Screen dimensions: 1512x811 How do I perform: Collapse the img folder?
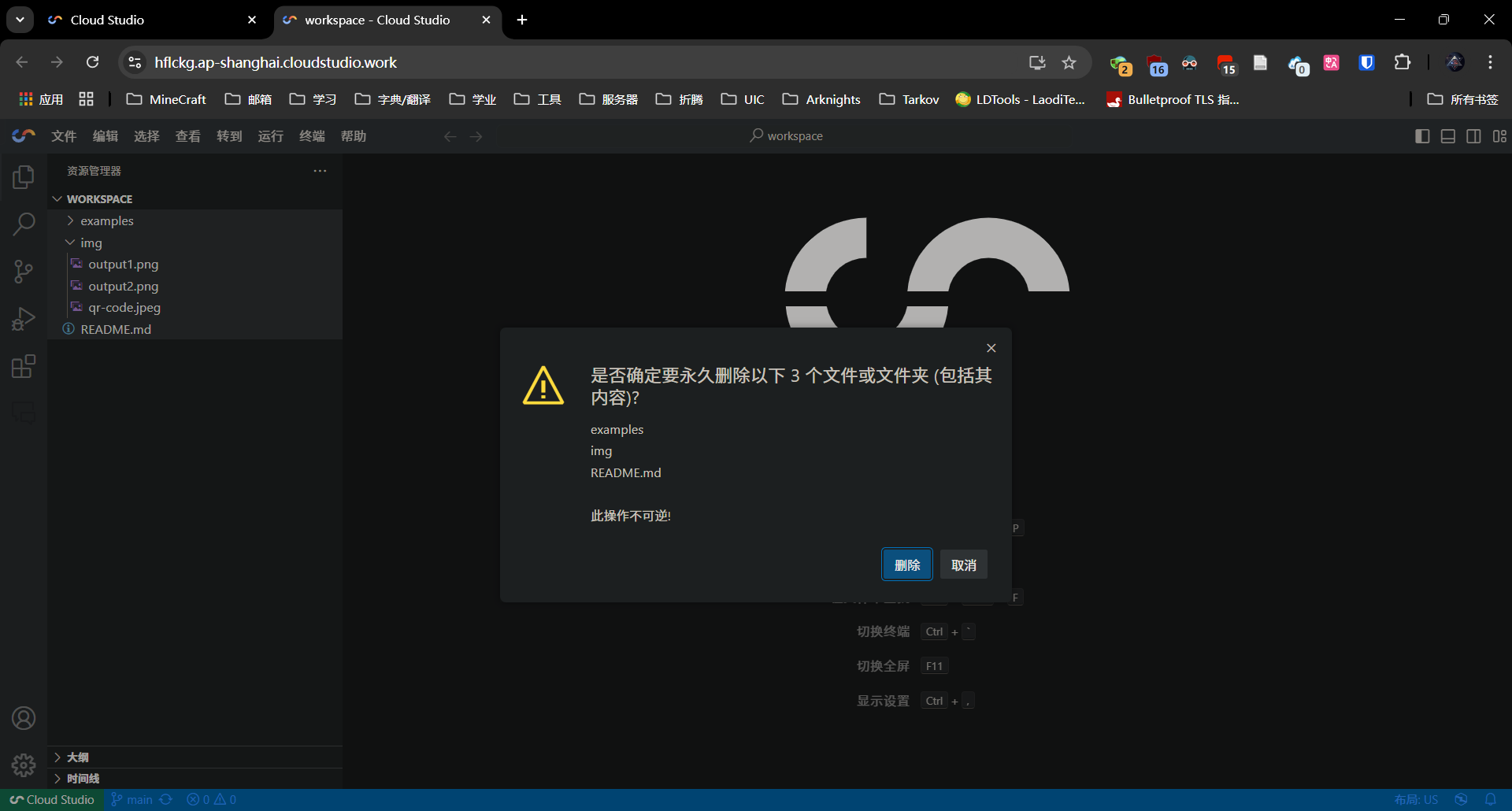click(195, 243)
